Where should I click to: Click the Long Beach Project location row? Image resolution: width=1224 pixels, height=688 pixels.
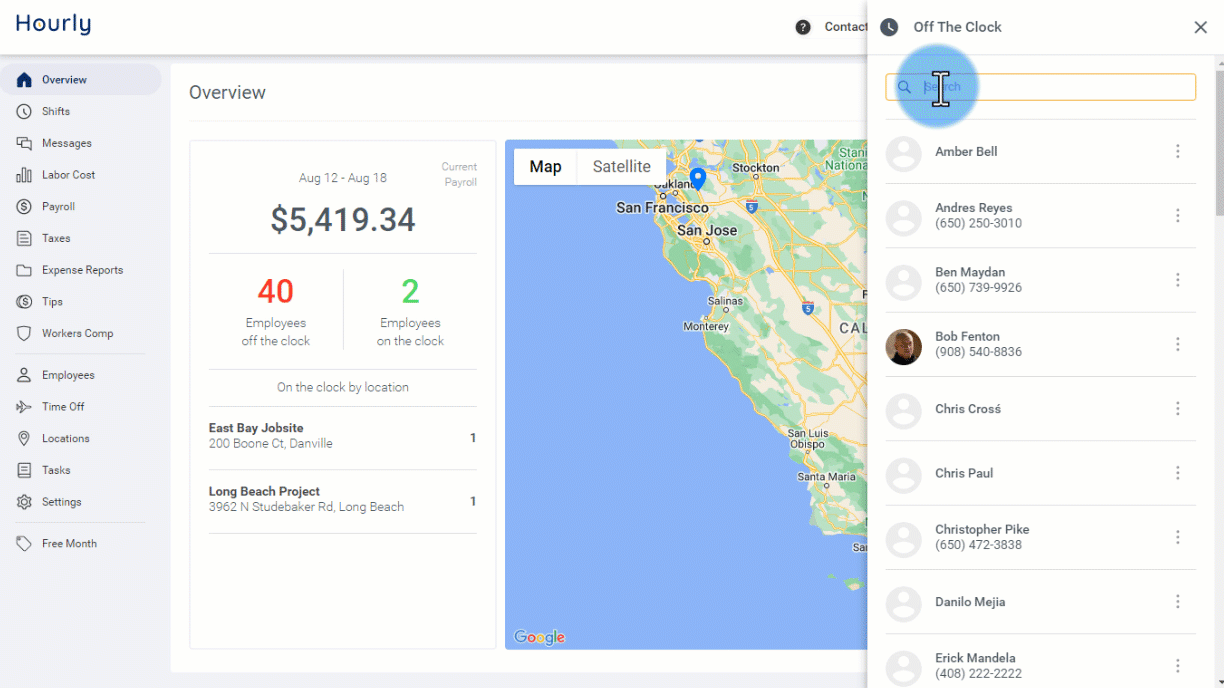[x=342, y=500]
